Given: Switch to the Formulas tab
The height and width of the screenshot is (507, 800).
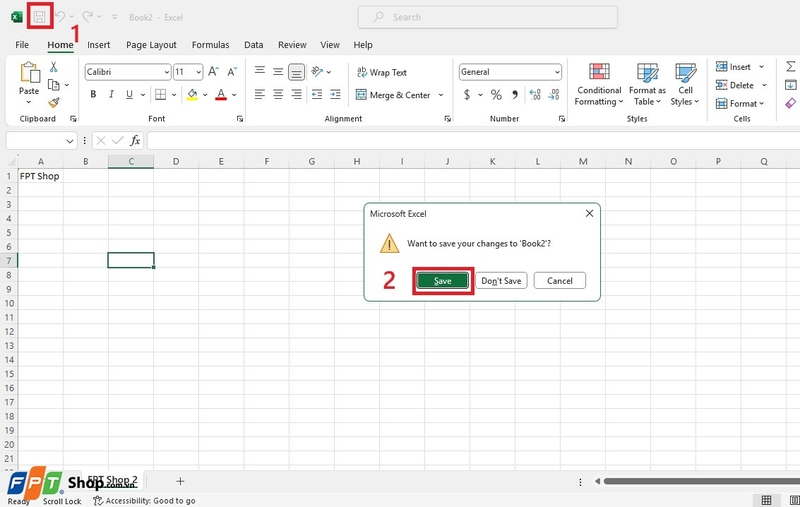Looking at the screenshot, I should pos(210,45).
